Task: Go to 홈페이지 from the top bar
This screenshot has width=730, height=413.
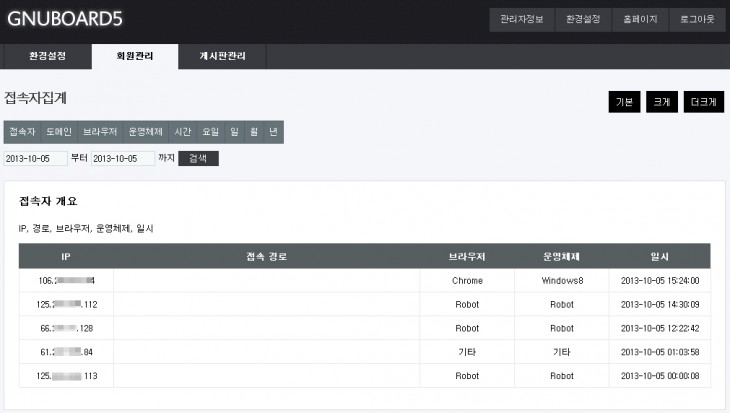Action: point(640,20)
